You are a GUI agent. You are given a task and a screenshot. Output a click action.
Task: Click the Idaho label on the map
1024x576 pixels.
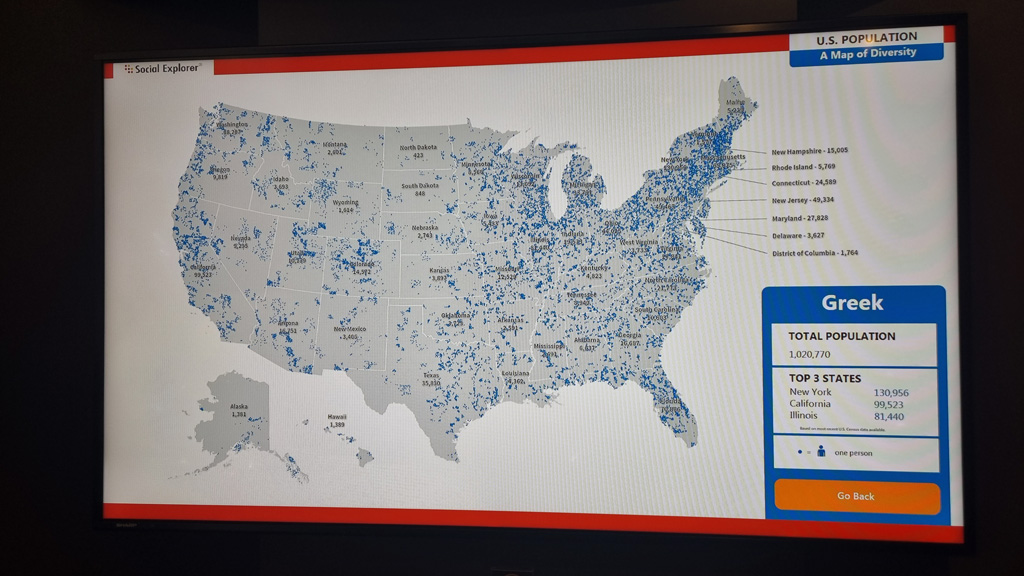(x=281, y=183)
